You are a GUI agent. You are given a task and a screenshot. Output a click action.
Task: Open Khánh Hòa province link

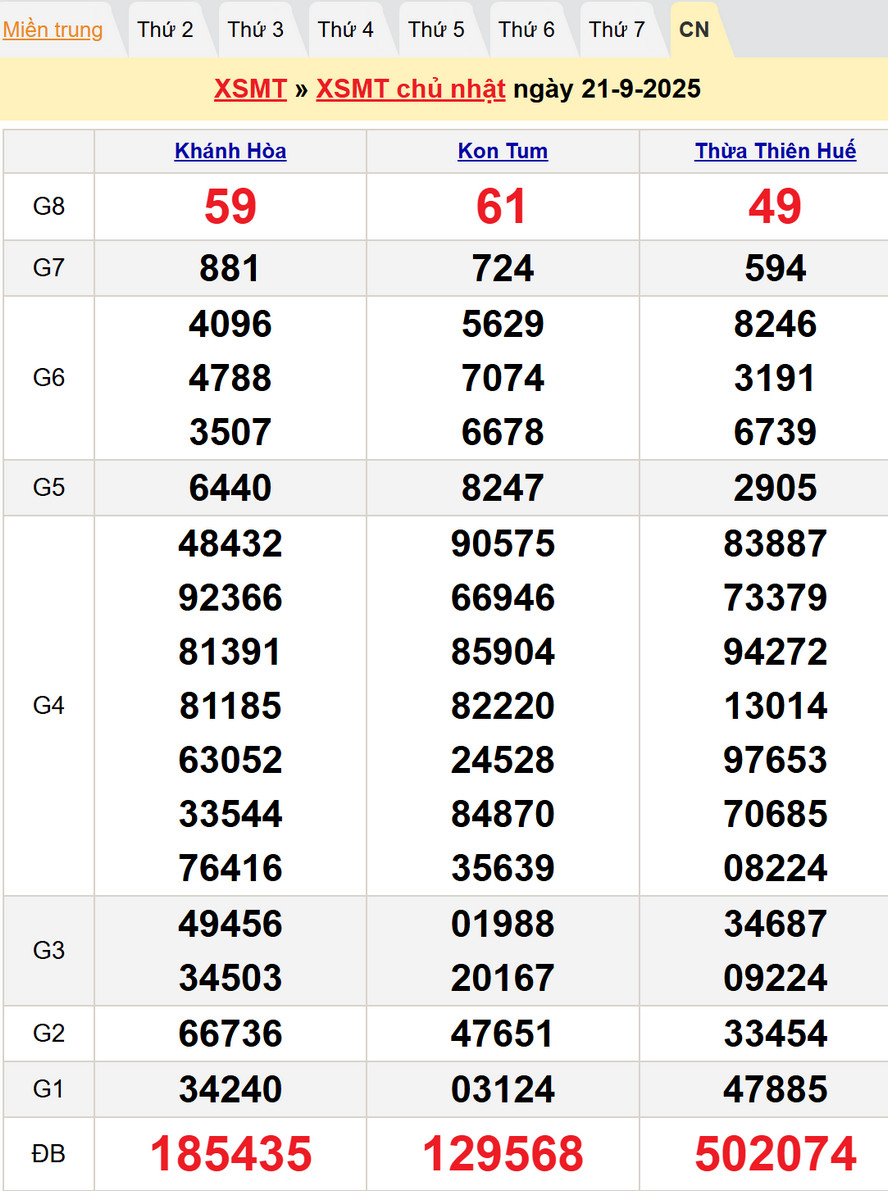point(230,152)
